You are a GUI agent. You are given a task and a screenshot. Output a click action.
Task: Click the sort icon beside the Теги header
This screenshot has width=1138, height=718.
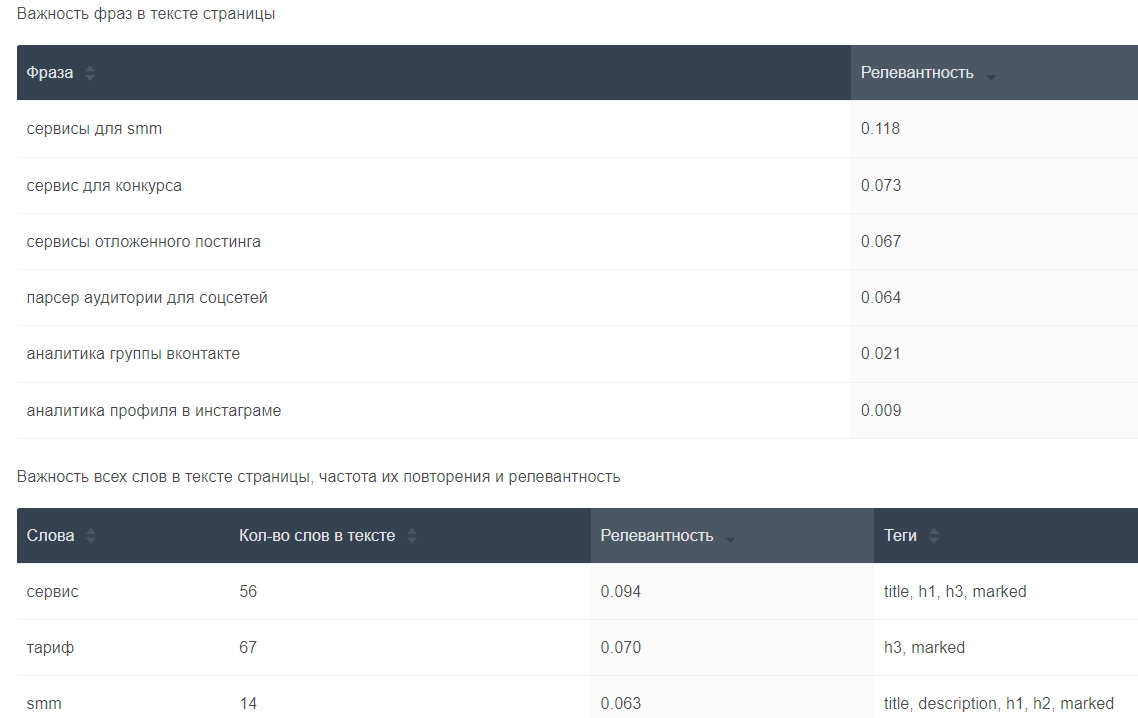click(x=934, y=536)
